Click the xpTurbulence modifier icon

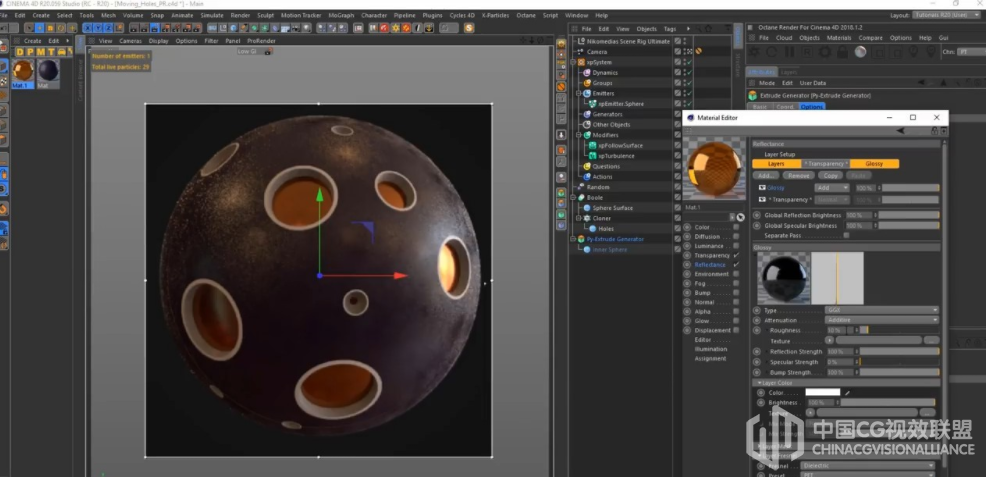point(592,156)
